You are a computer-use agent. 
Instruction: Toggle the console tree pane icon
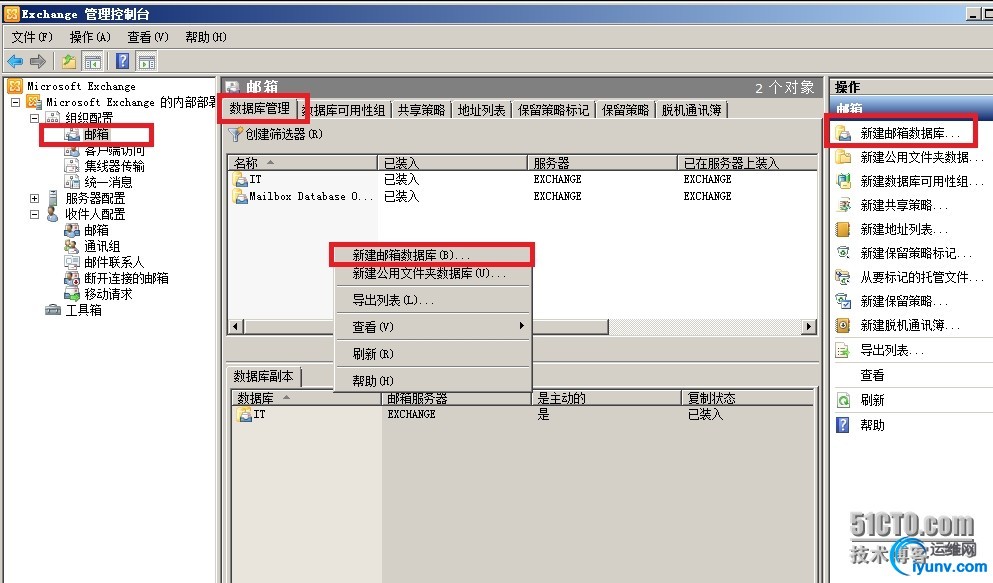coord(92,62)
